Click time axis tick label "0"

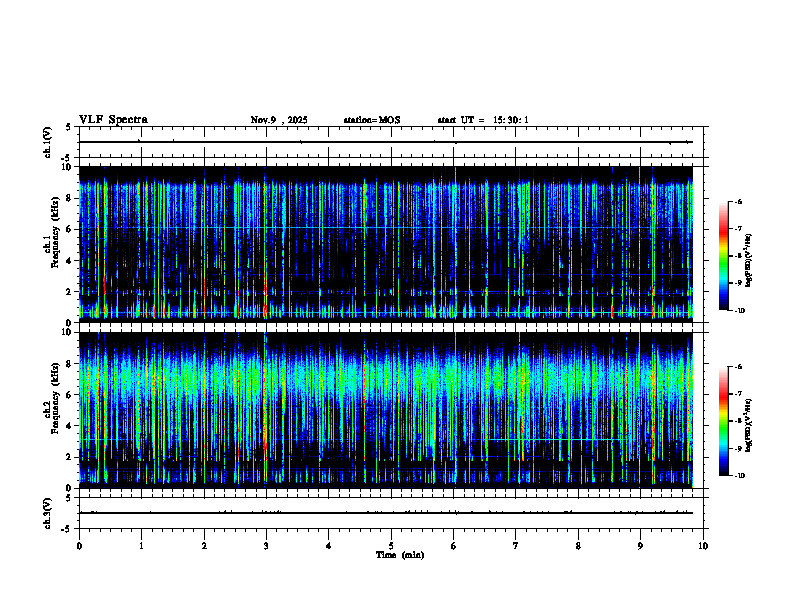pyautogui.click(x=79, y=546)
